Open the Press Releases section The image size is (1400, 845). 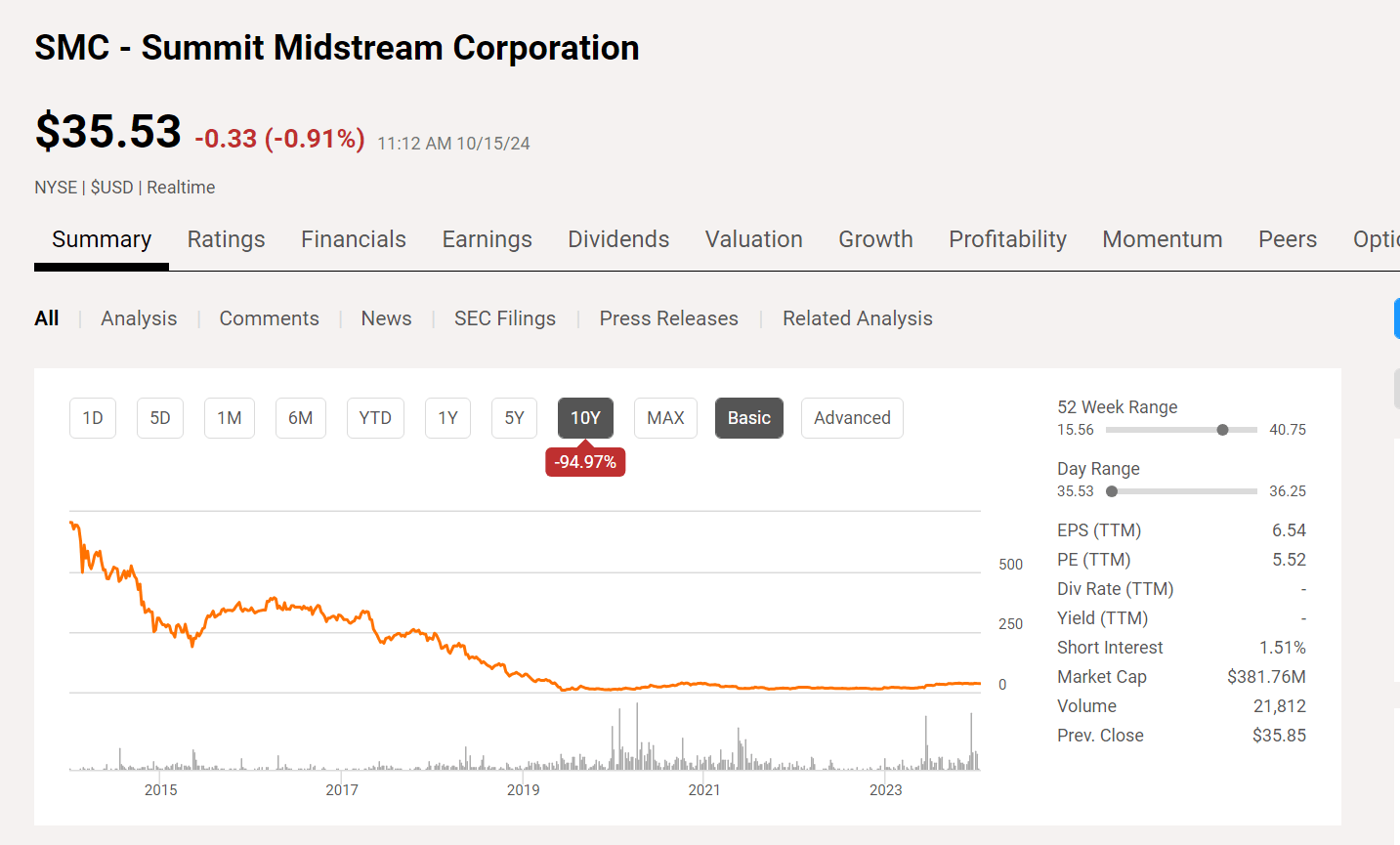(668, 317)
